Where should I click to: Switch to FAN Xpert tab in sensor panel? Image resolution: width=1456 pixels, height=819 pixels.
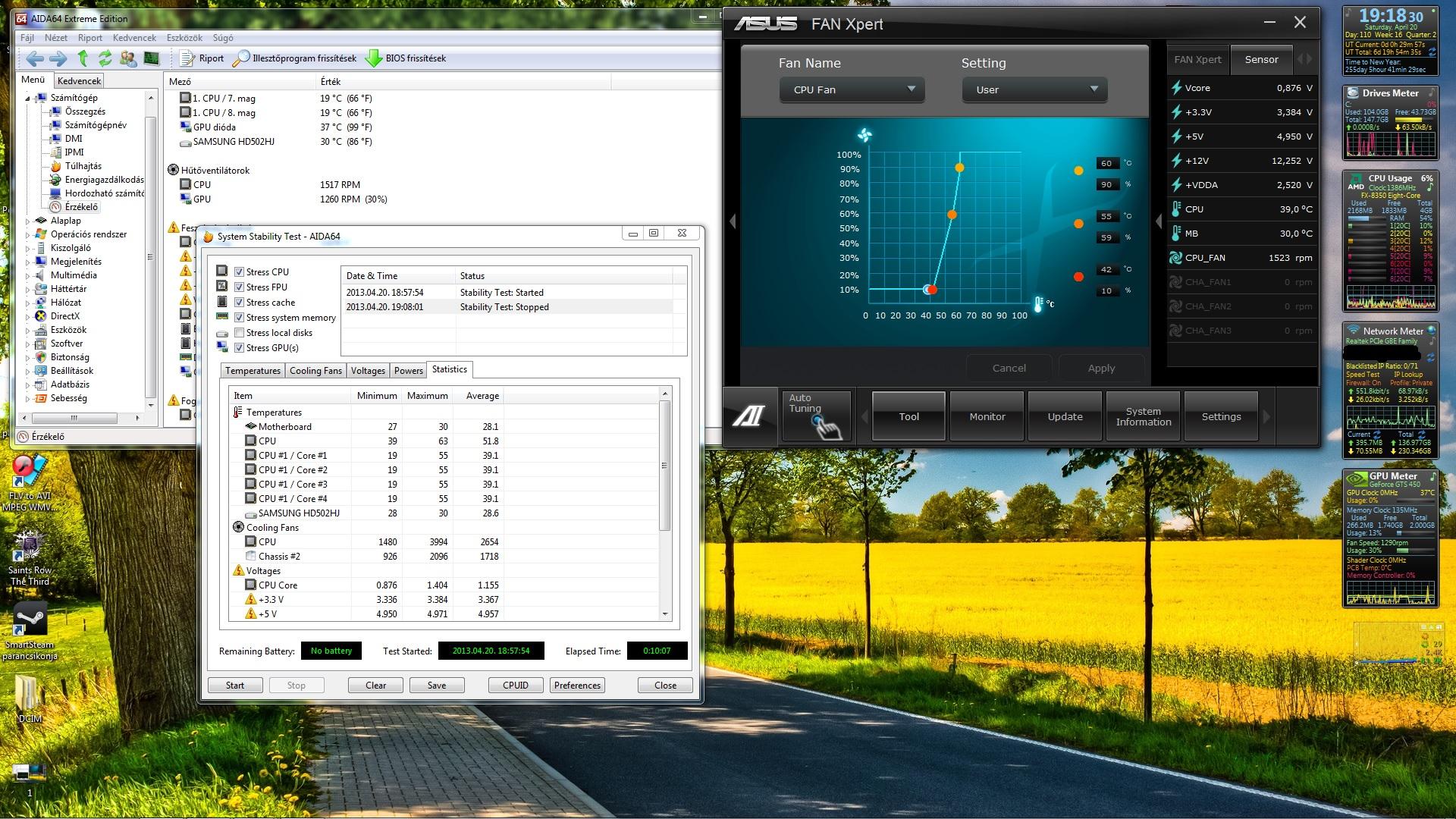[1197, 59]
